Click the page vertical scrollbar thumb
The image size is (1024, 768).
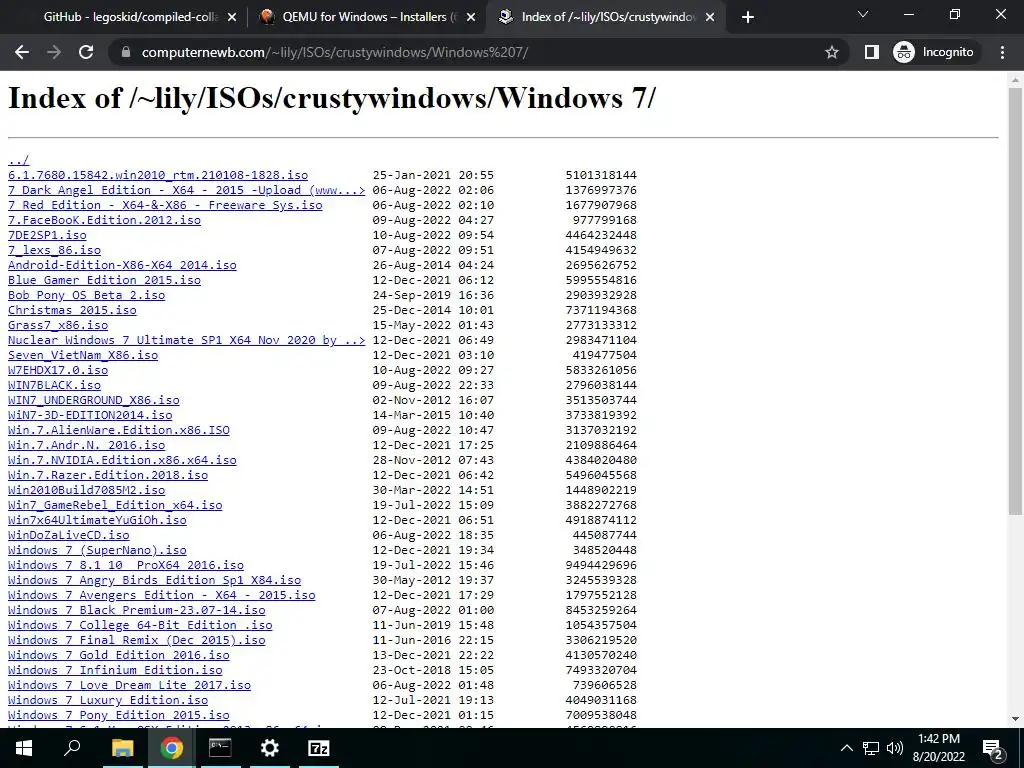(x=1015, y=300)
